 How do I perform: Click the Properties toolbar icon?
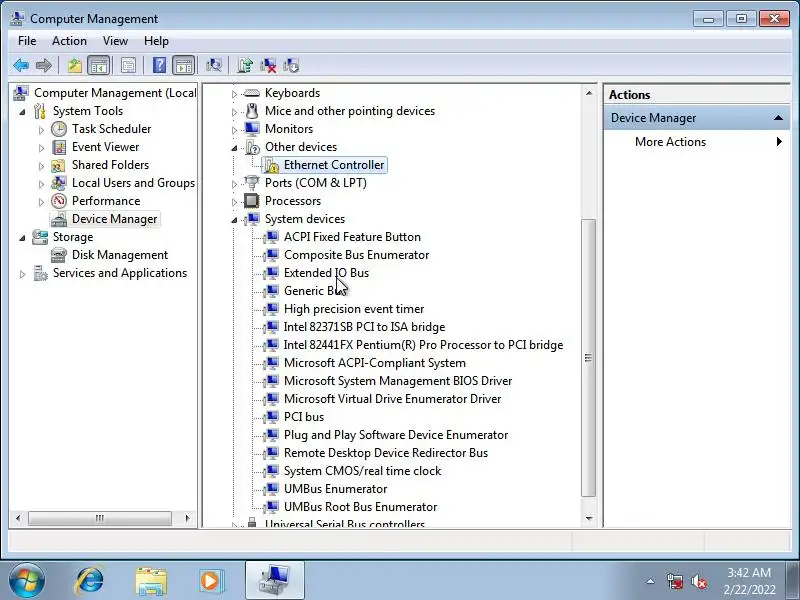tap(129, 65)
